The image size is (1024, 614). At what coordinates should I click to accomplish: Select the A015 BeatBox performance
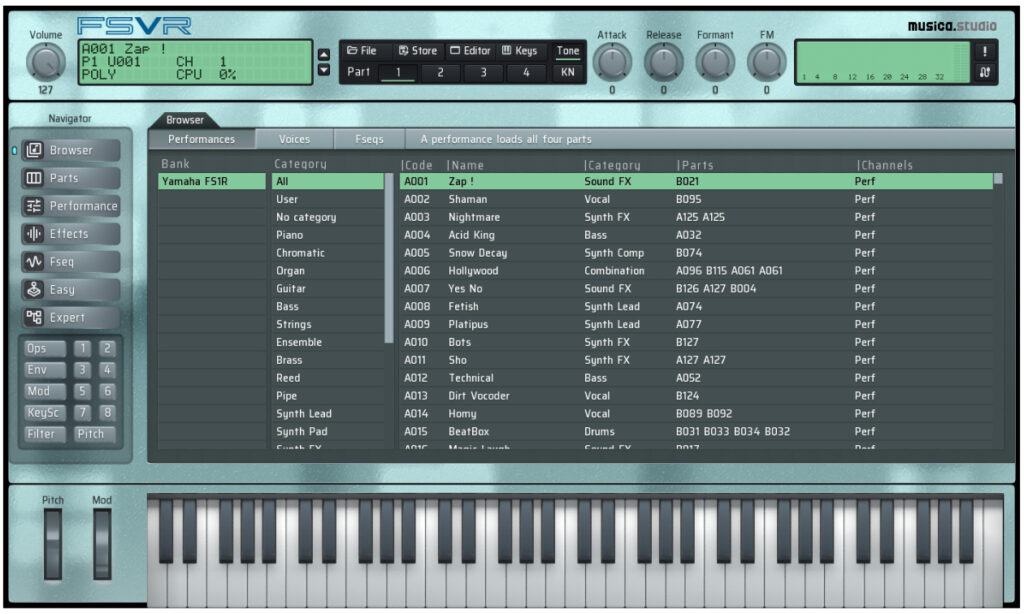[696, 431]
